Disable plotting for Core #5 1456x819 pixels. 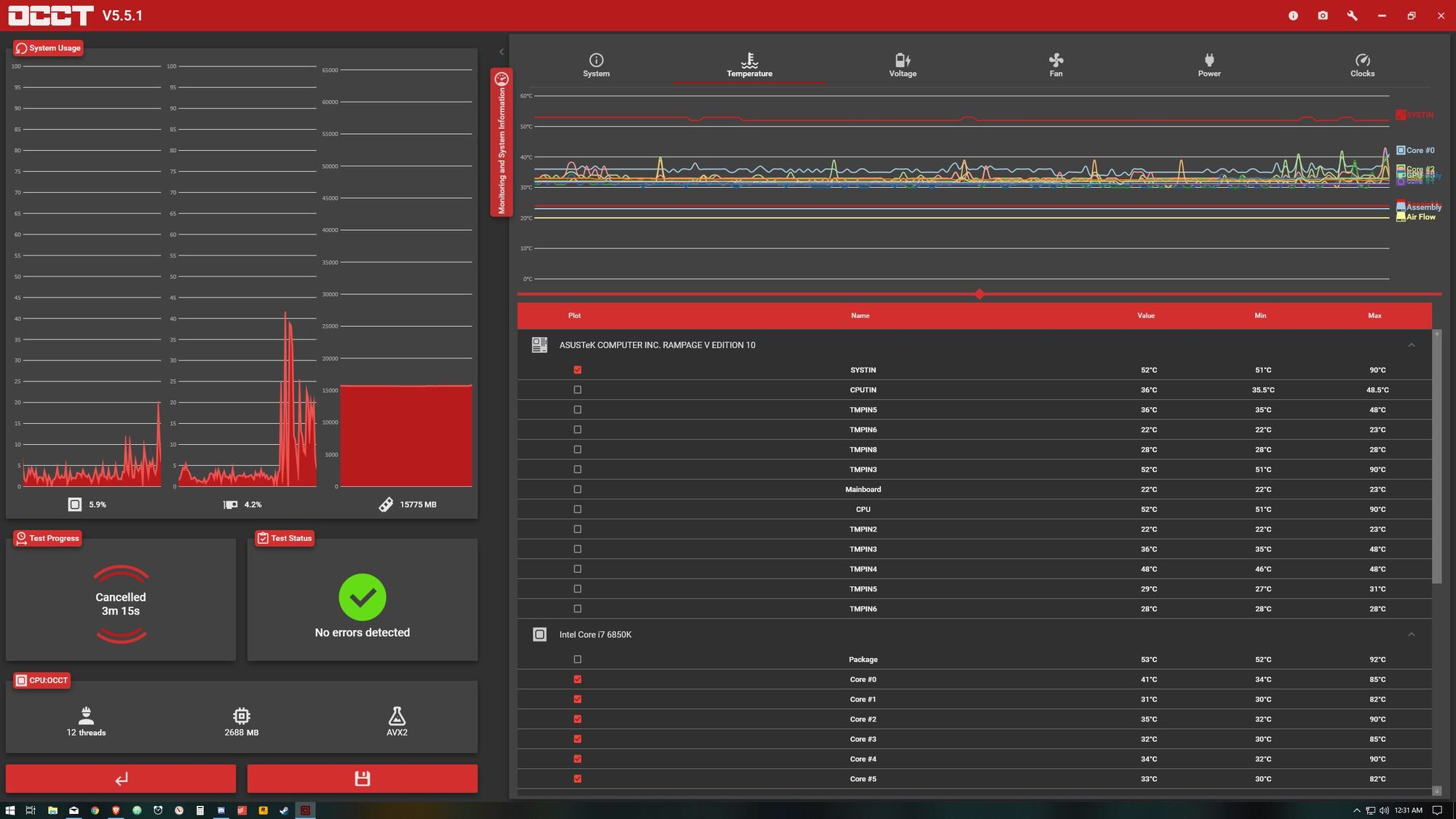click(577, 779)
